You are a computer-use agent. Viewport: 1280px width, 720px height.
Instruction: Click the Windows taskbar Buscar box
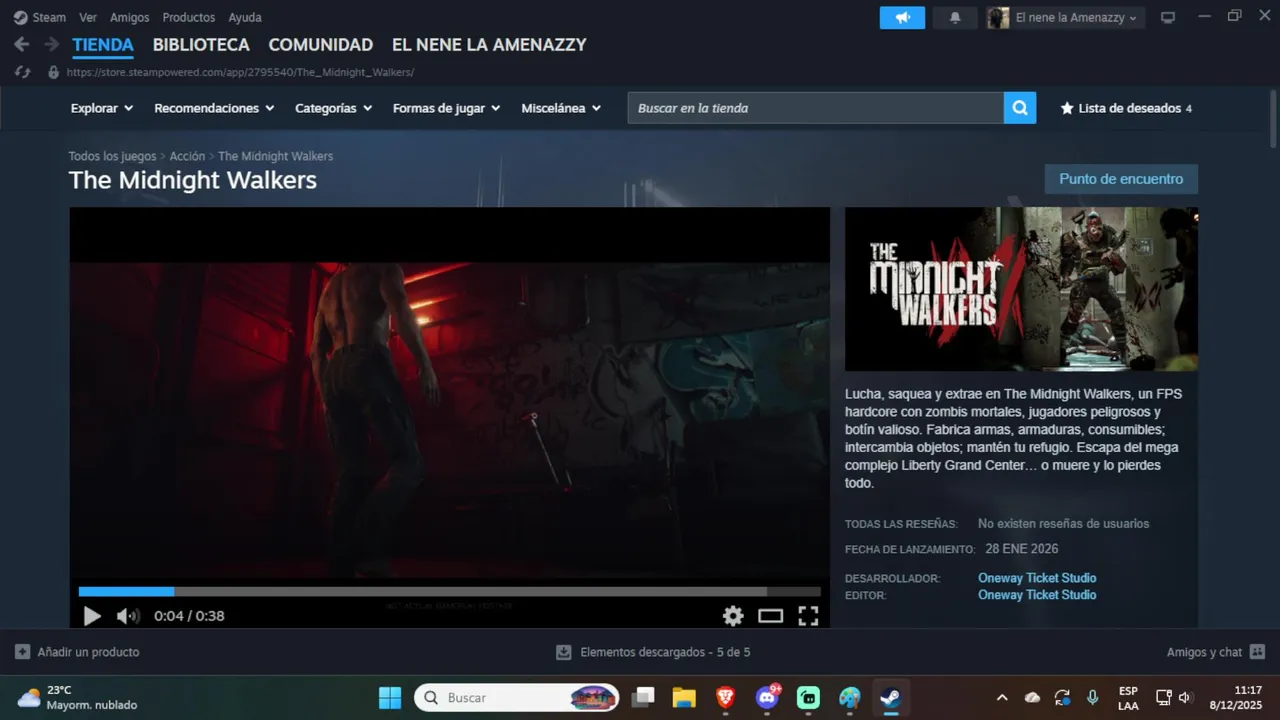pos(517,697)
